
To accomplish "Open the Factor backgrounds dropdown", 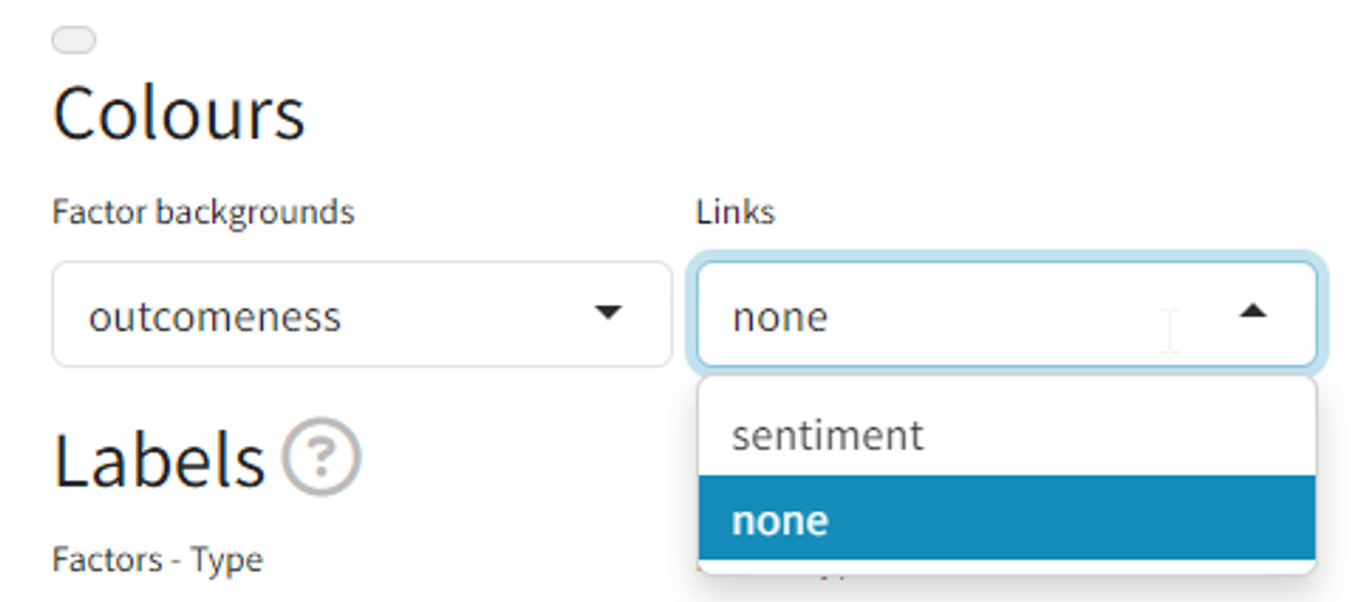I will tap(361, 315).
